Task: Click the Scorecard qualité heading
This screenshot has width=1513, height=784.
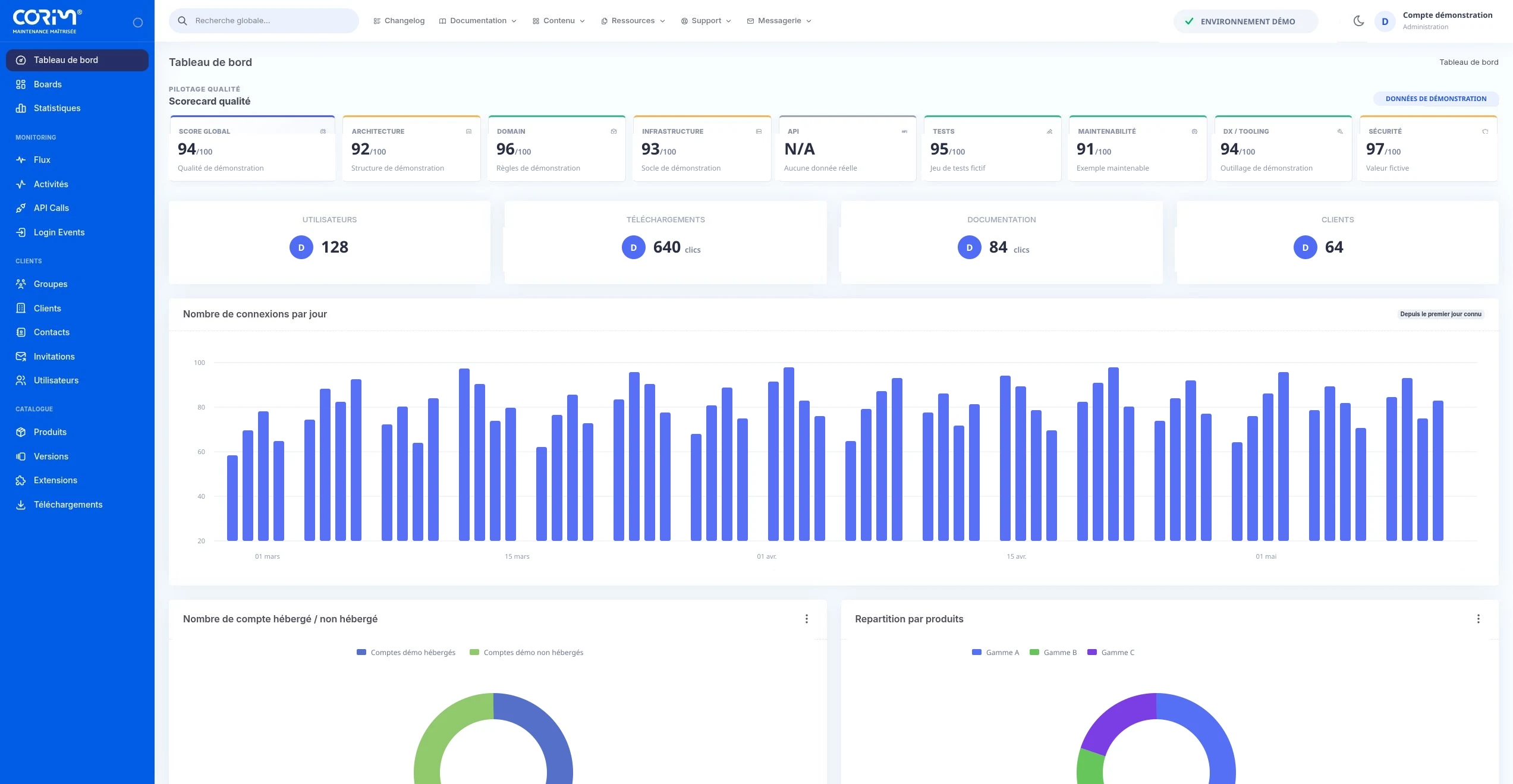Action: (x=209, y=101)
